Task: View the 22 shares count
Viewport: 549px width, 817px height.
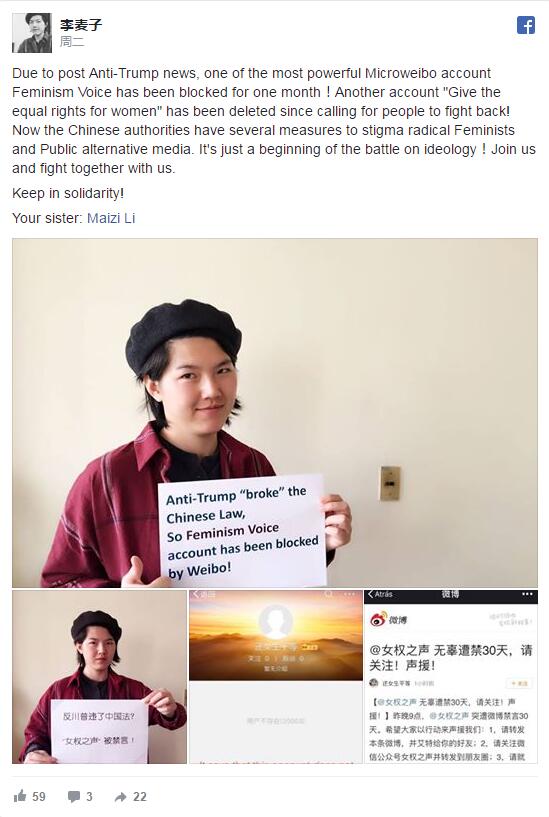Action: [x=140, y=796]
